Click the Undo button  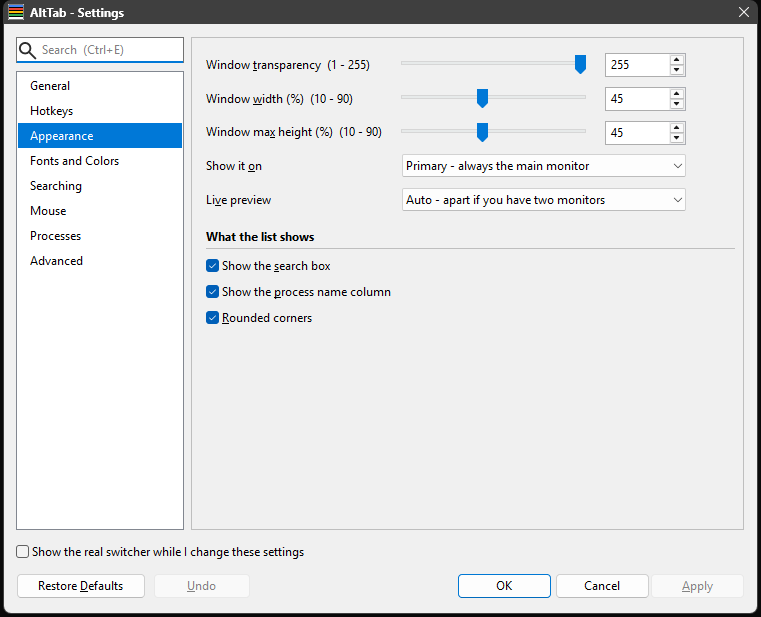point(201,586)
